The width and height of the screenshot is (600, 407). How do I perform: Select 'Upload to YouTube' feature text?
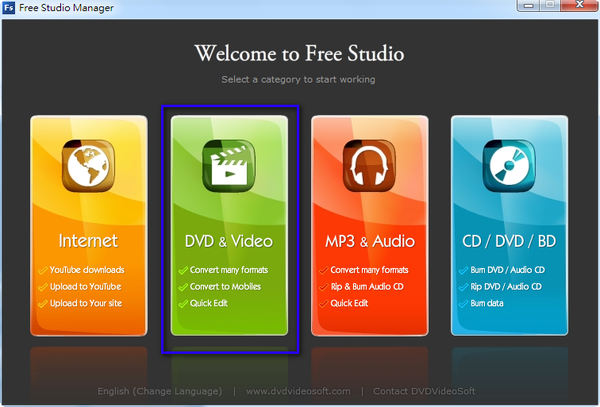[x=85, y=287]
